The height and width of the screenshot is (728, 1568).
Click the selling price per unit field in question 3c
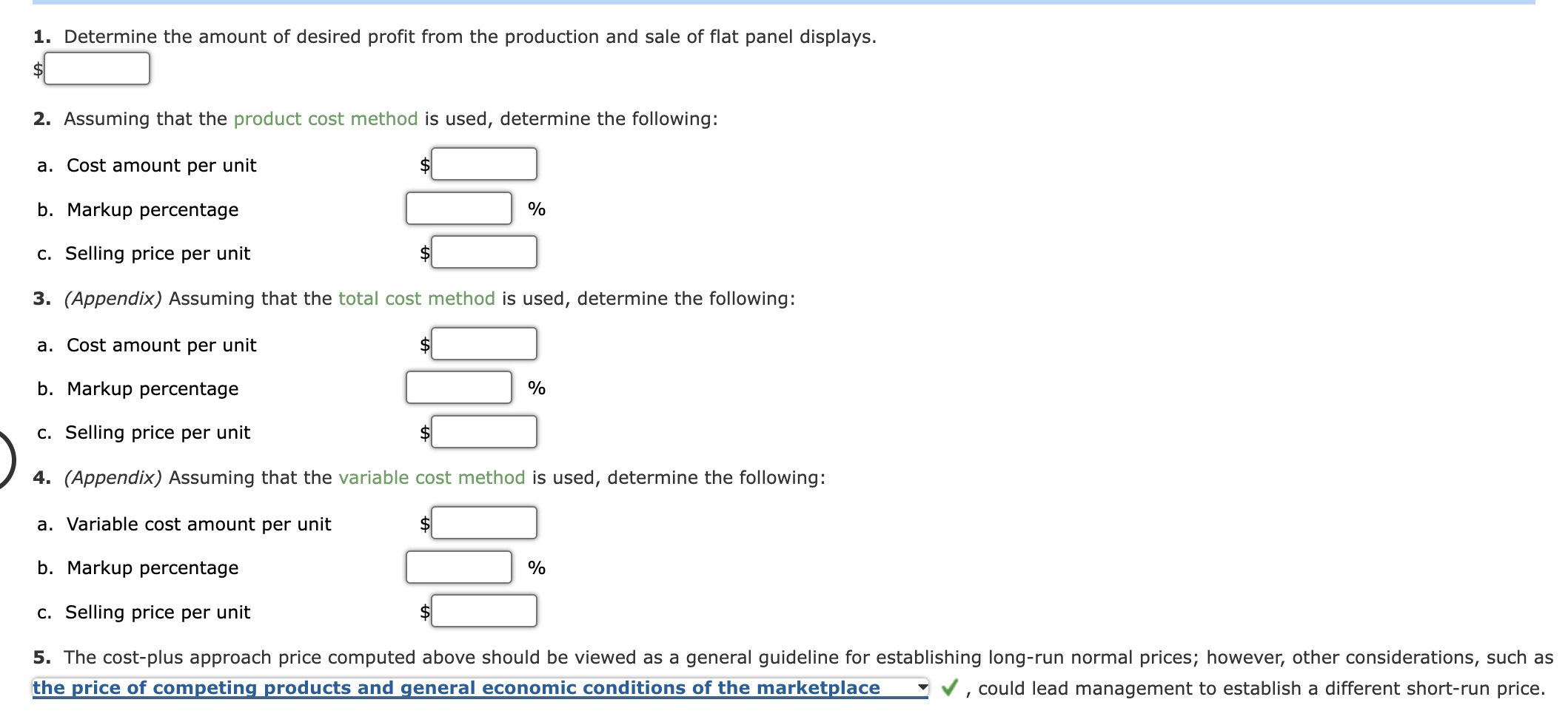coord(484,431)
